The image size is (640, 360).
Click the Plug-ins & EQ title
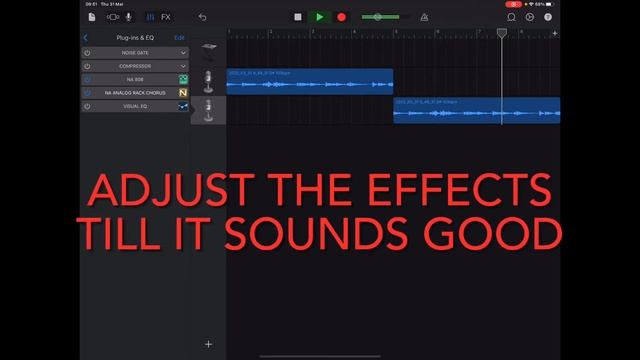click(x=135, y=38)
